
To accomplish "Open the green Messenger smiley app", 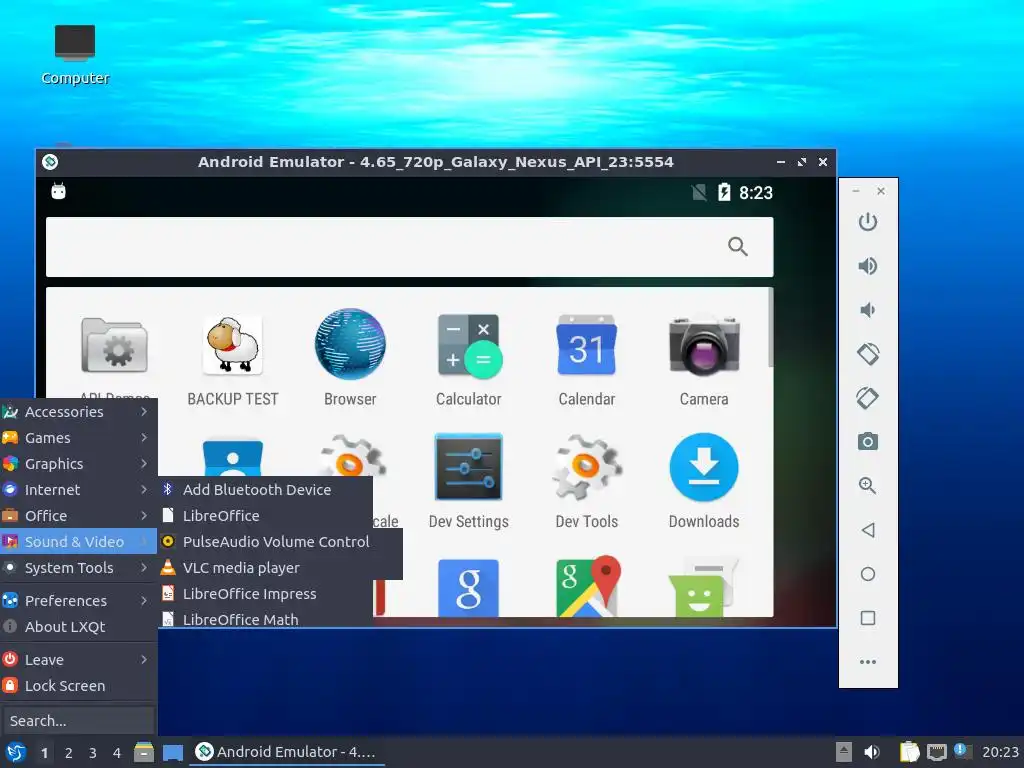I will click(702, 587).
